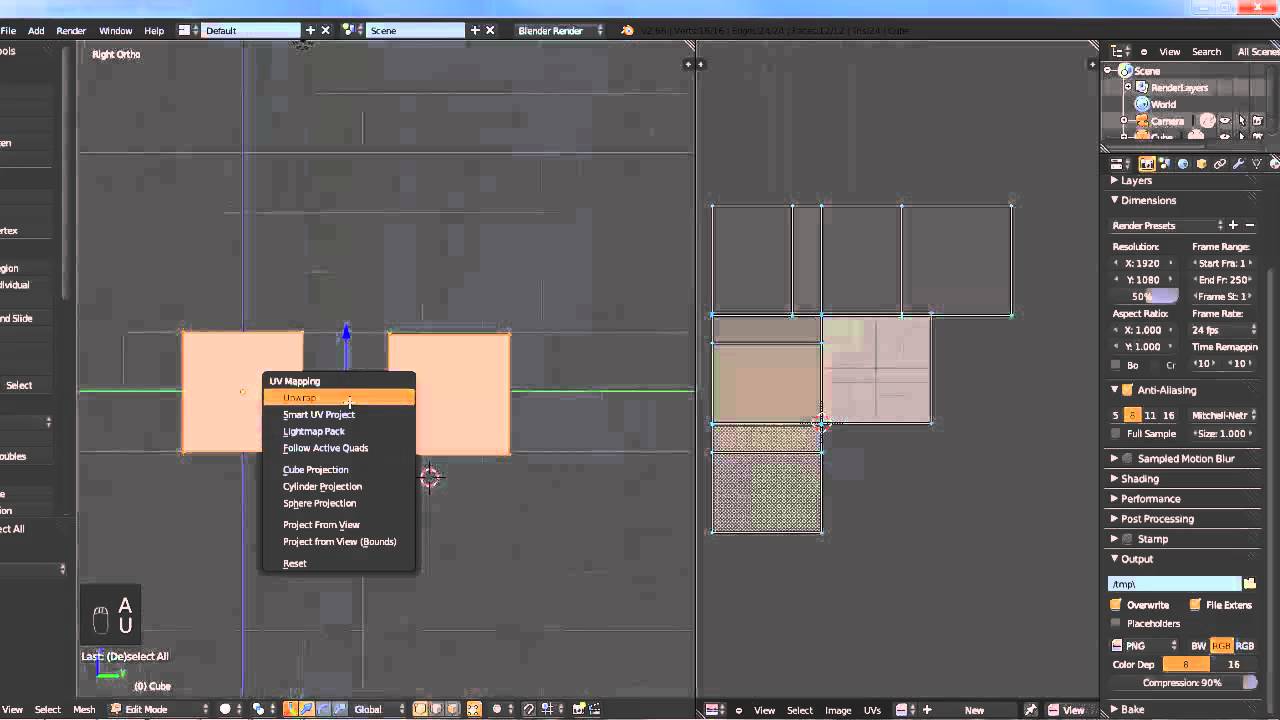1280x720 pixels.
Task: Collapse the Dimensions panel
Action: coord(1148,201)
